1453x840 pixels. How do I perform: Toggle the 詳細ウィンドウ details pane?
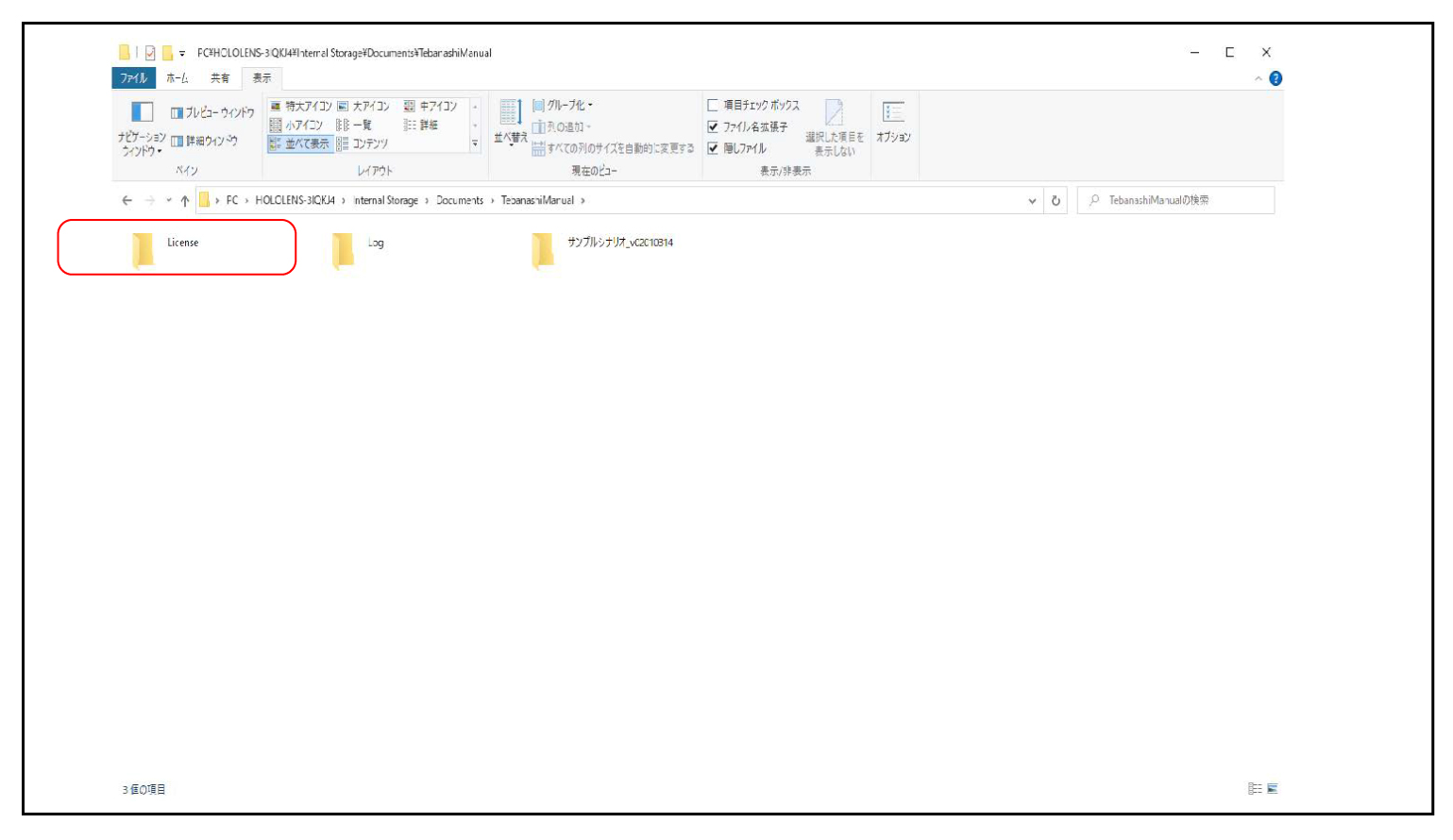204,141
